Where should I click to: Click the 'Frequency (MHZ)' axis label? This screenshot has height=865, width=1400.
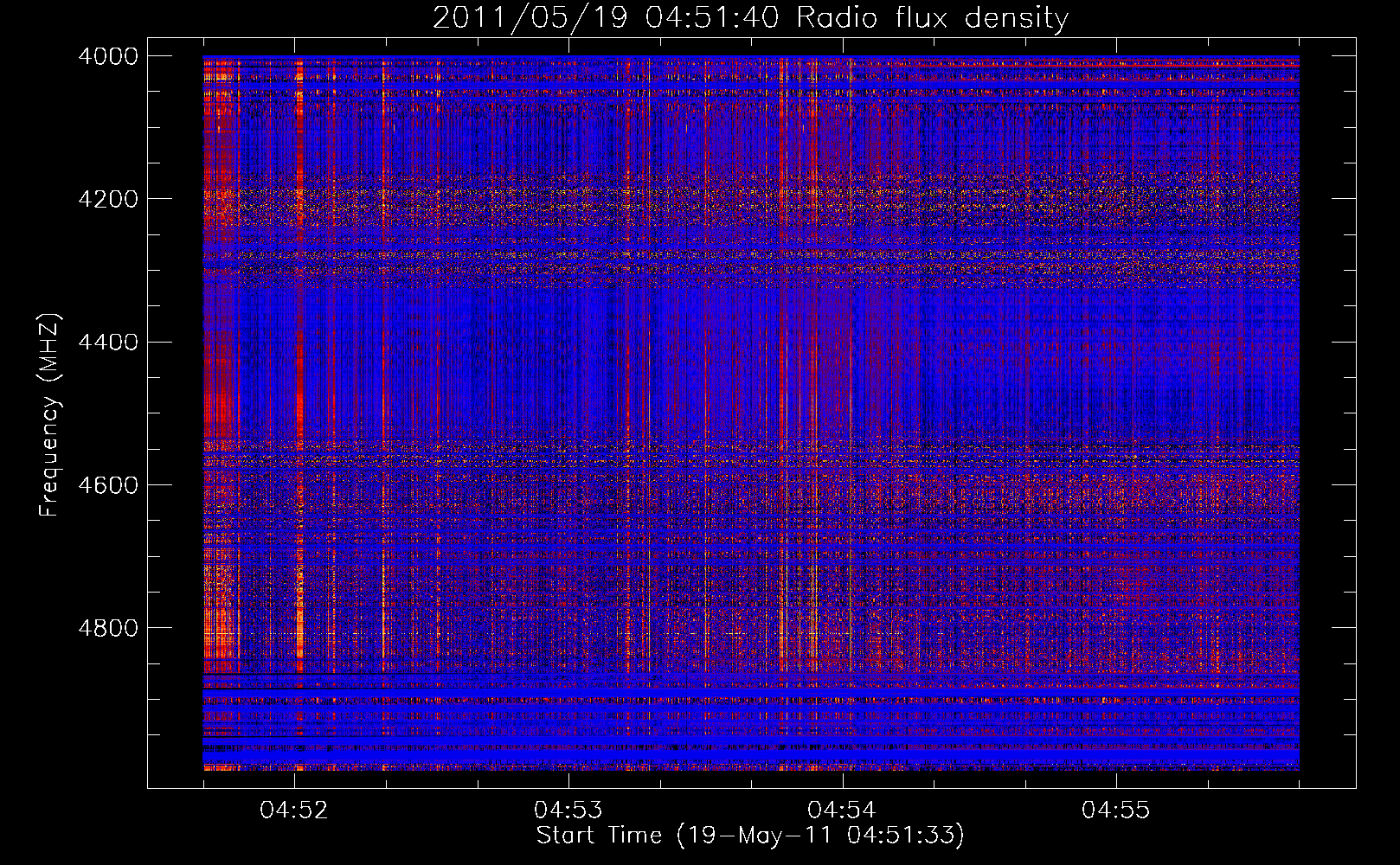[x=50, y=415]
